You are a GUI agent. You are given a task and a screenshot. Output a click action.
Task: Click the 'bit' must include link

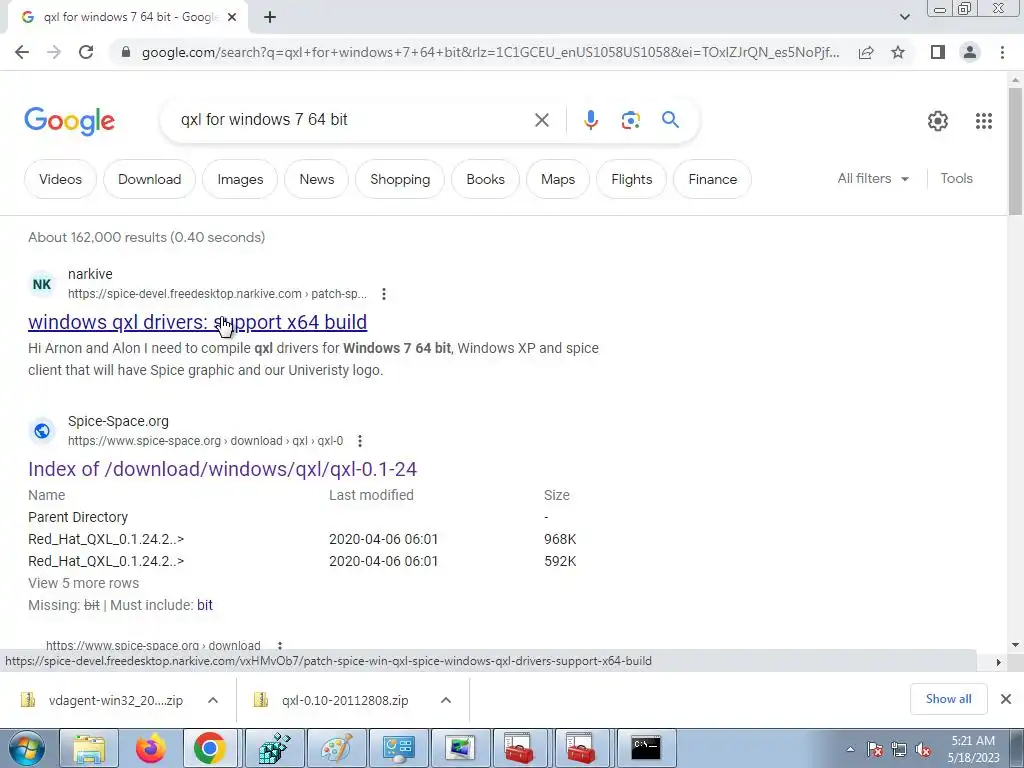204,605
